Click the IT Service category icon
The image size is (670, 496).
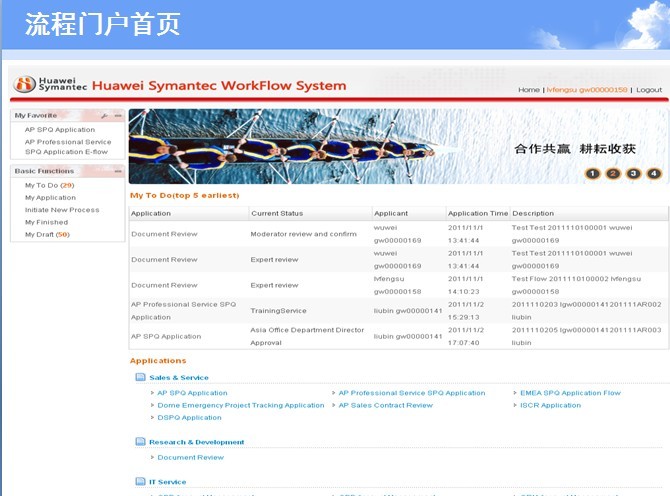140,482
